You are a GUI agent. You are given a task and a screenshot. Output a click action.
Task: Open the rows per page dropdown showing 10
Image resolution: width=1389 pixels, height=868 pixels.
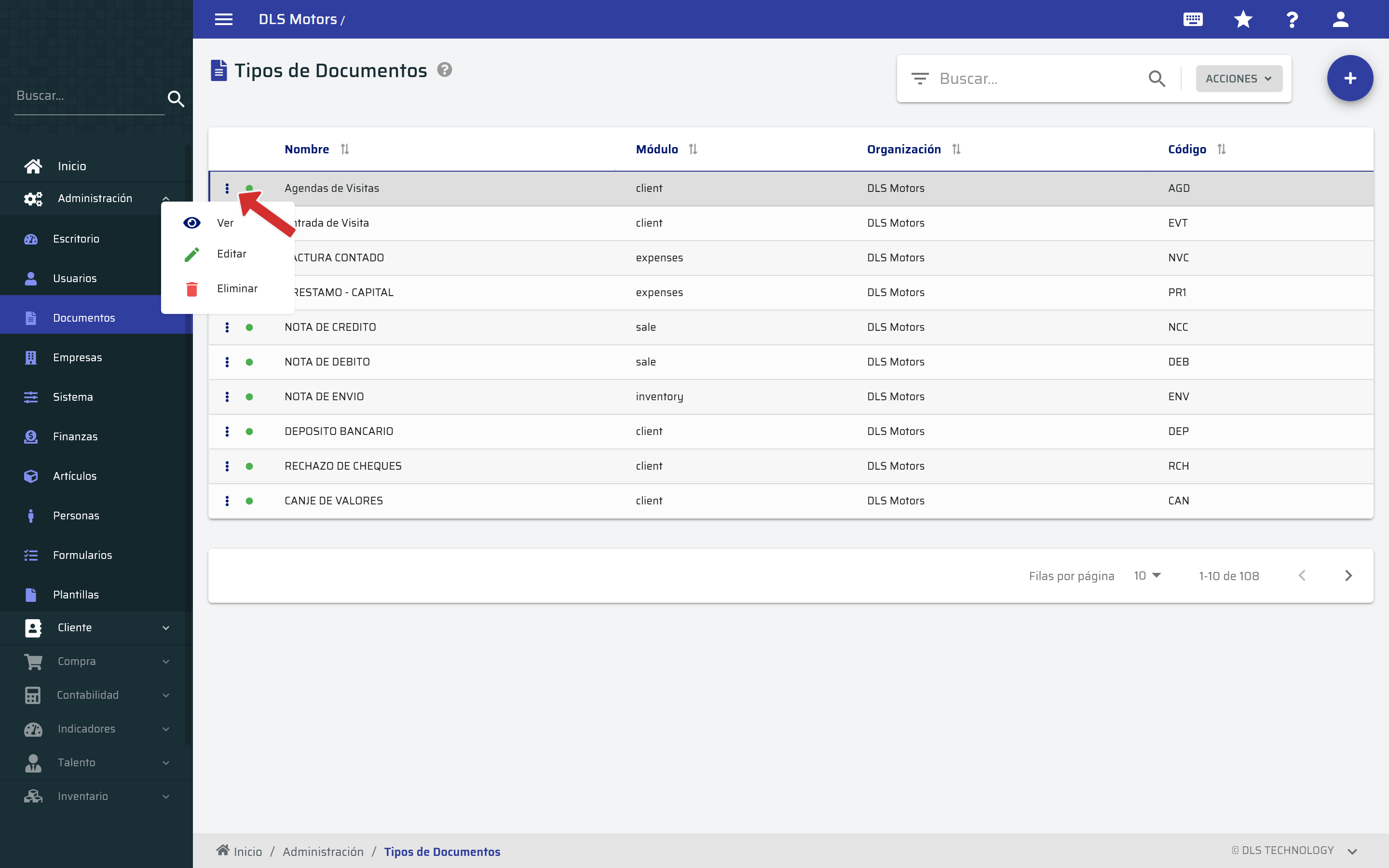[x=1146, y=575]
